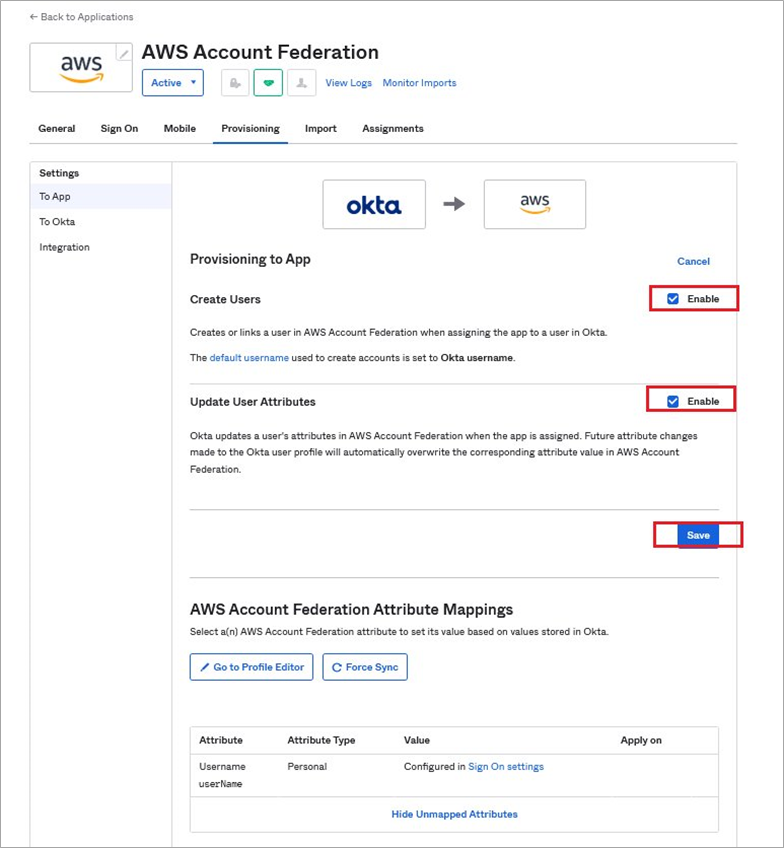
Task: Open View Logs link
Action: (x=348, y=83)
